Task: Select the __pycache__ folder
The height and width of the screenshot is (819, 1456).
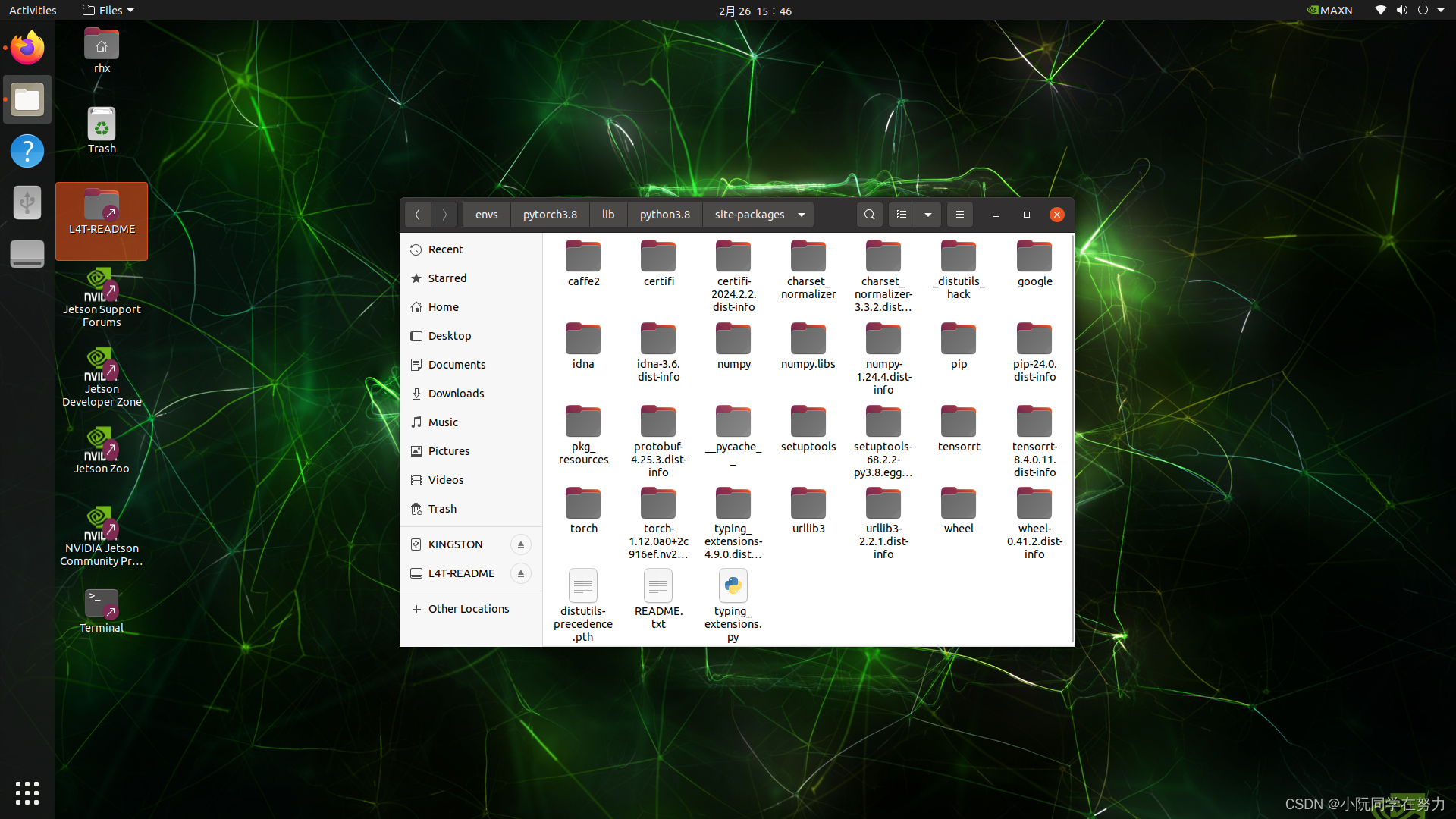Action: click(x=733, y=435)
